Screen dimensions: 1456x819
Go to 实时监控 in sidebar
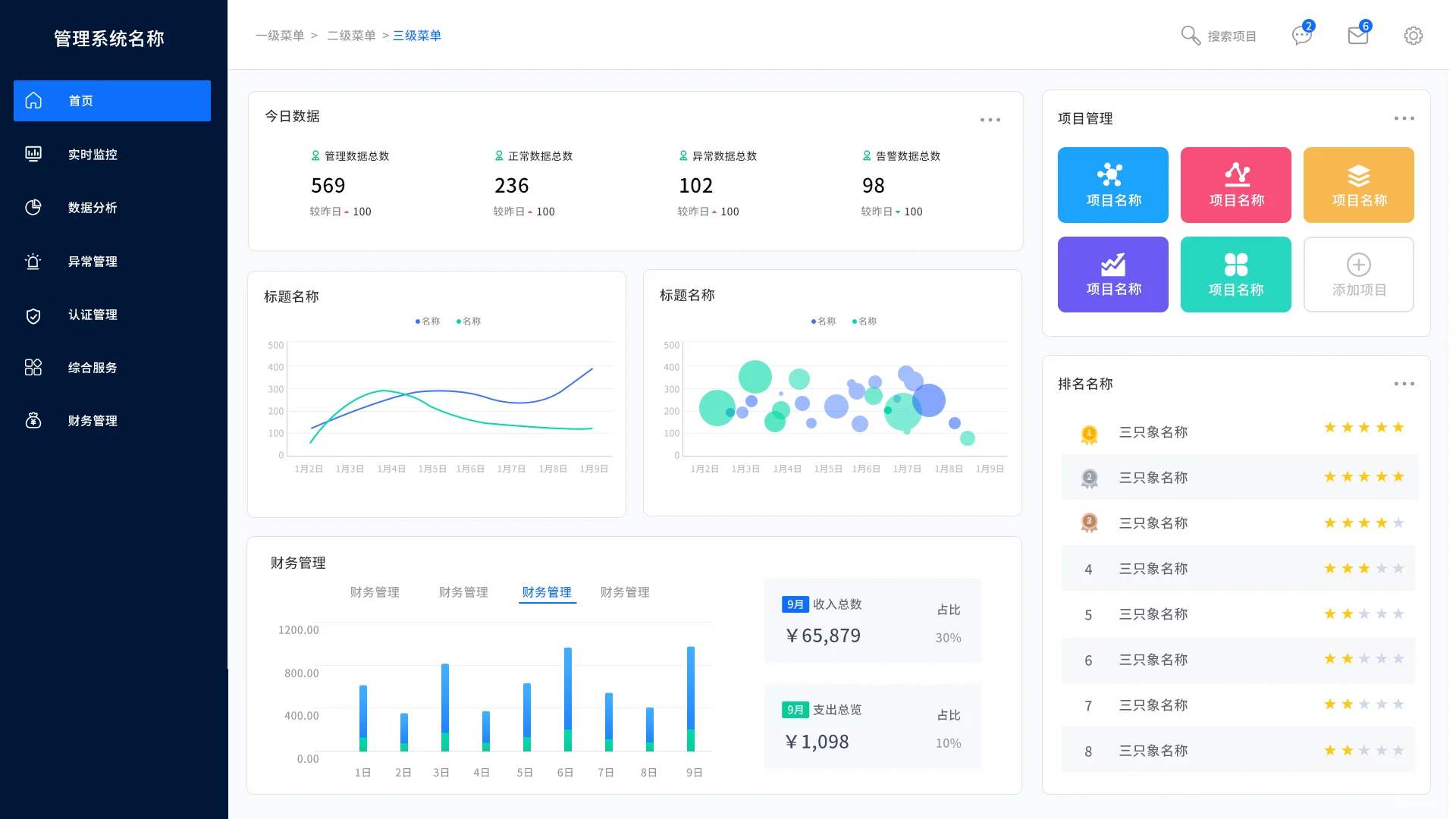pos(93,155)
